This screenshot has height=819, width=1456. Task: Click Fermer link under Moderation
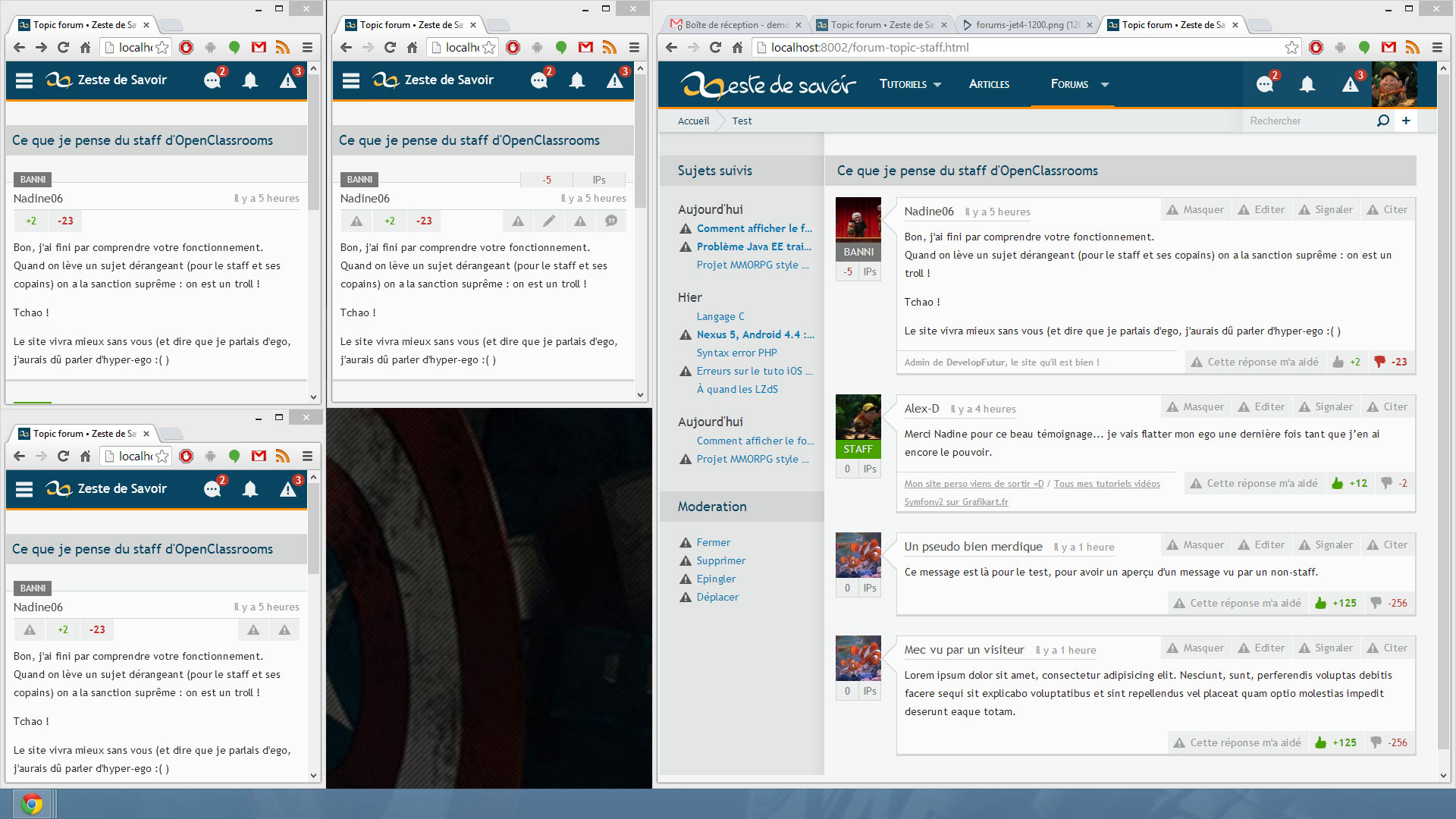pyautogui.click(x=713, y=542)
